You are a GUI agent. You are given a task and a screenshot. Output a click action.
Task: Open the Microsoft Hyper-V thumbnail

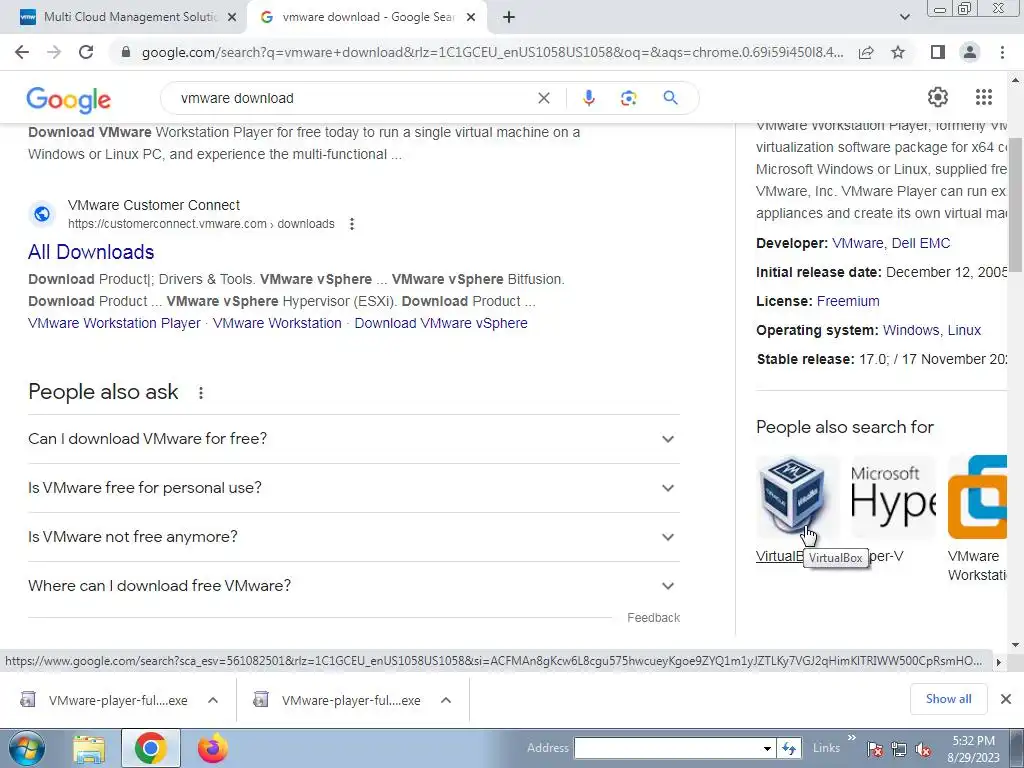(x=893, y=499)
